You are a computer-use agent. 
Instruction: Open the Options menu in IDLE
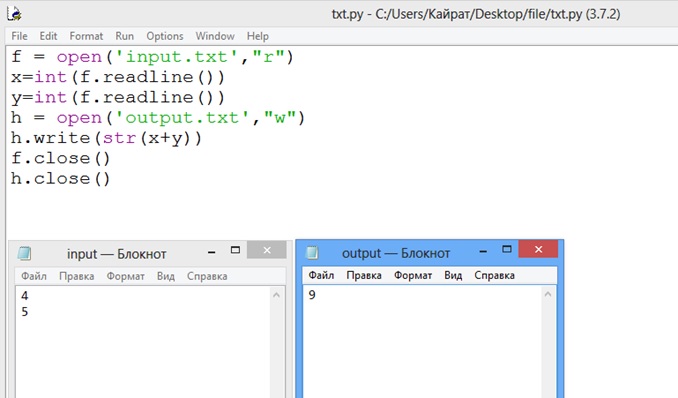[x=165, y=36]
